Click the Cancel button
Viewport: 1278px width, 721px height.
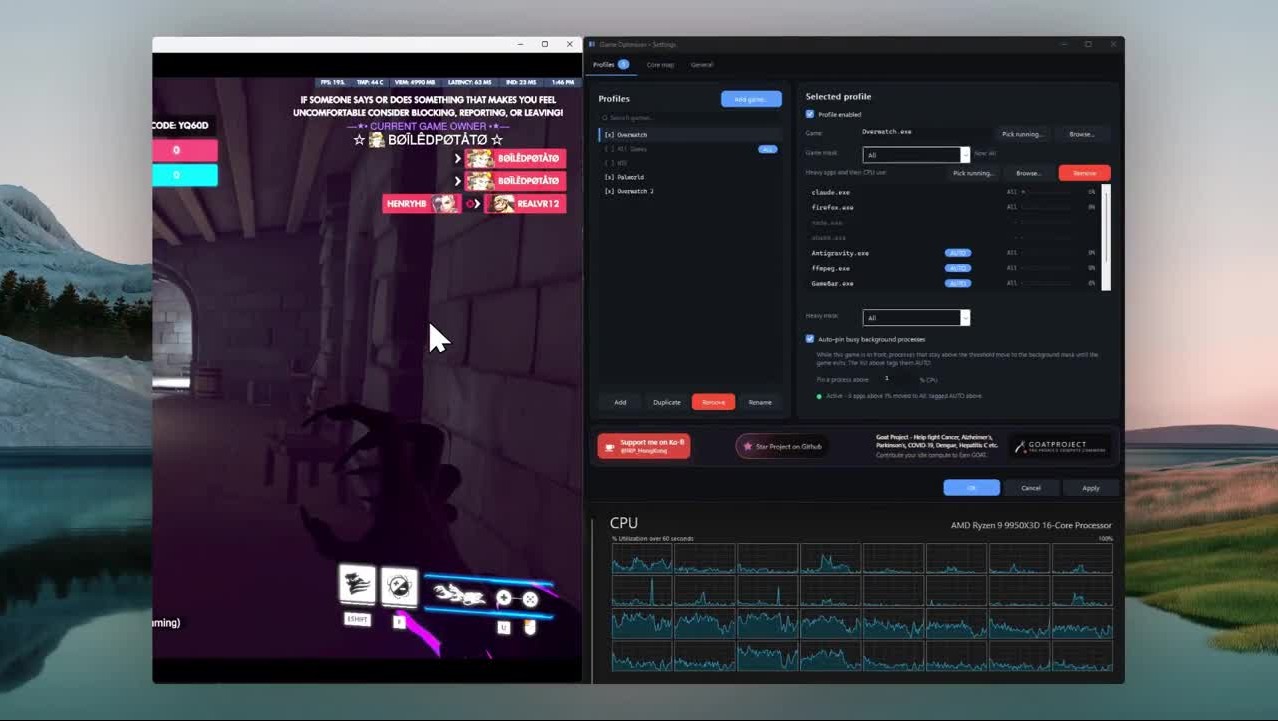point(1031,488)
